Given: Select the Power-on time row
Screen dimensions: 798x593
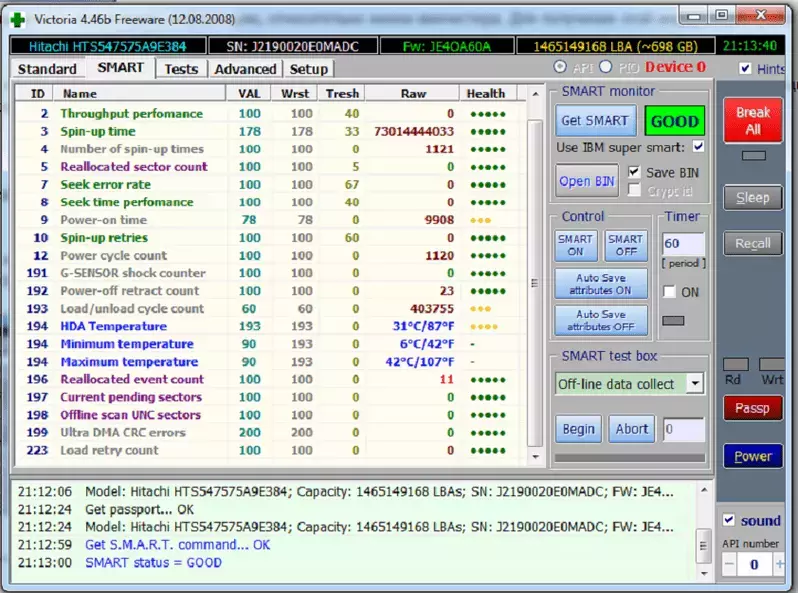Looking at the screenshot, I should point(271,220).
